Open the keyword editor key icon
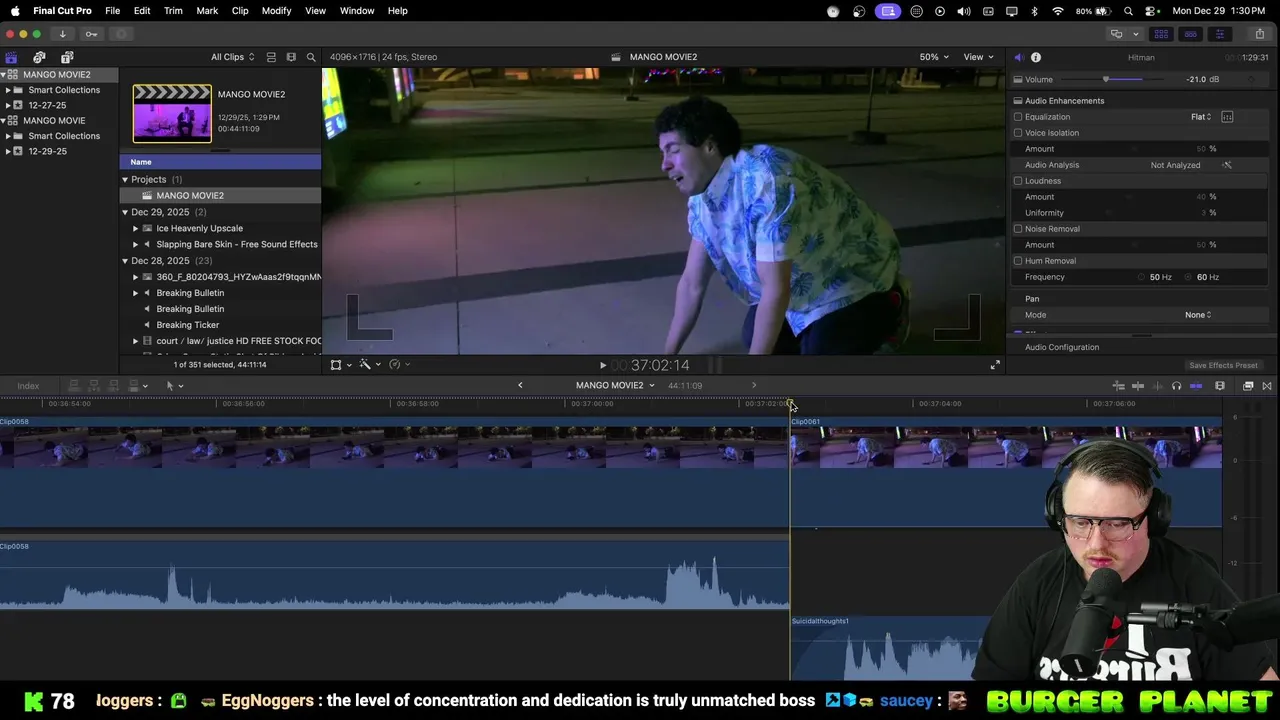 click(x=91, y=34)
